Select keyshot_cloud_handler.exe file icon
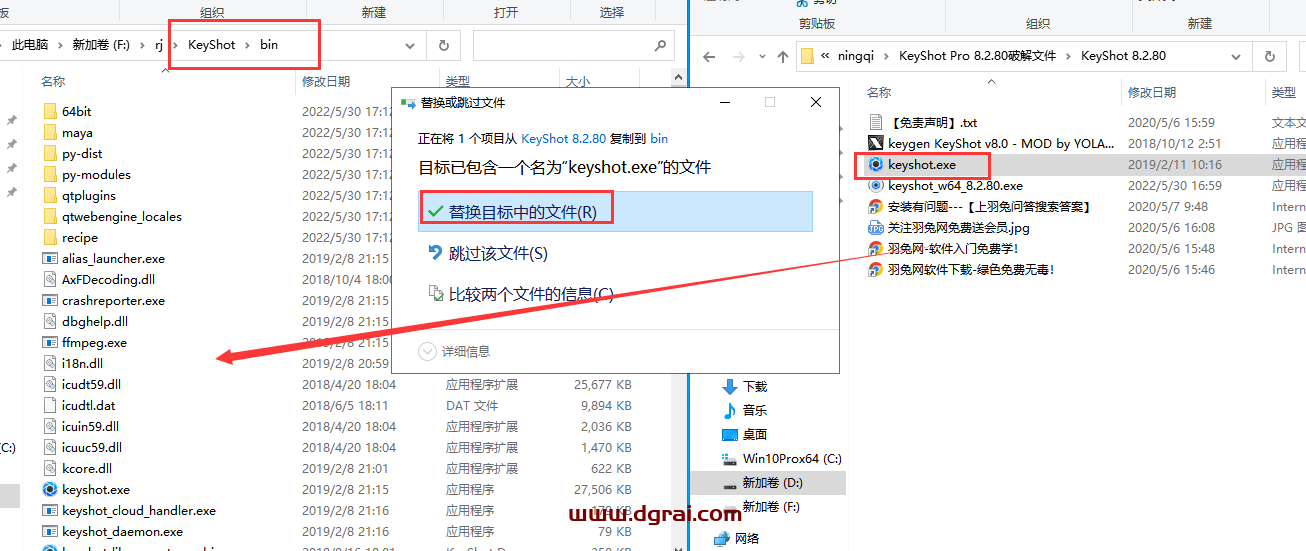The width and height of the screenshot is (1306, 551). 50,510
